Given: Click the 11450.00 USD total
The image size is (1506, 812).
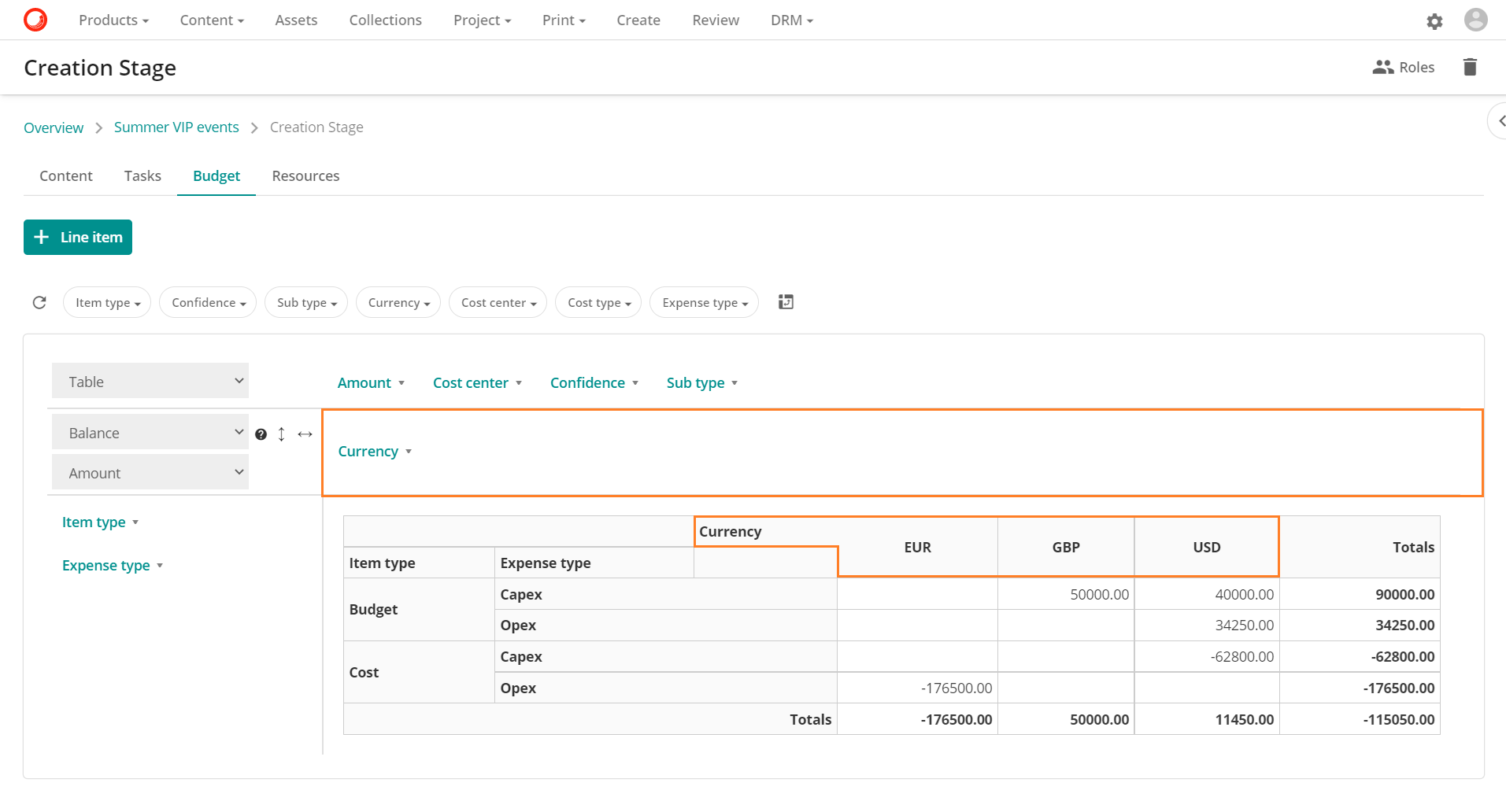Looking at the screenshot, I should (1207, 719).
